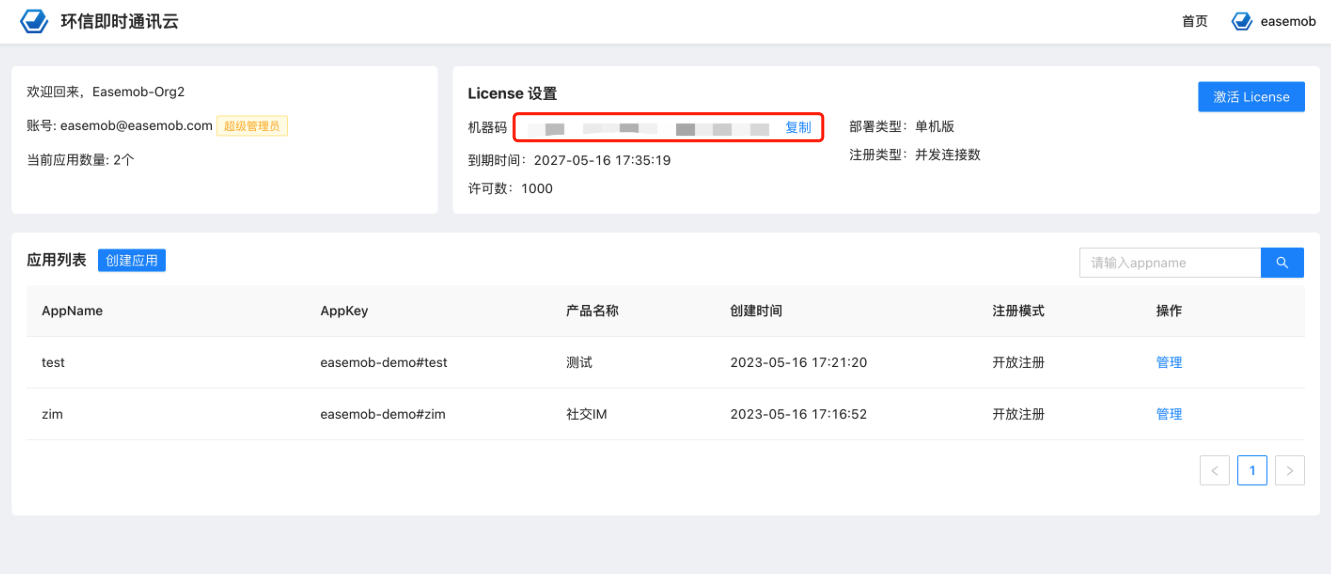The image size is (1331, 574).
Task: Click the 产品名称 column header
Action: [x=592, y=311]
